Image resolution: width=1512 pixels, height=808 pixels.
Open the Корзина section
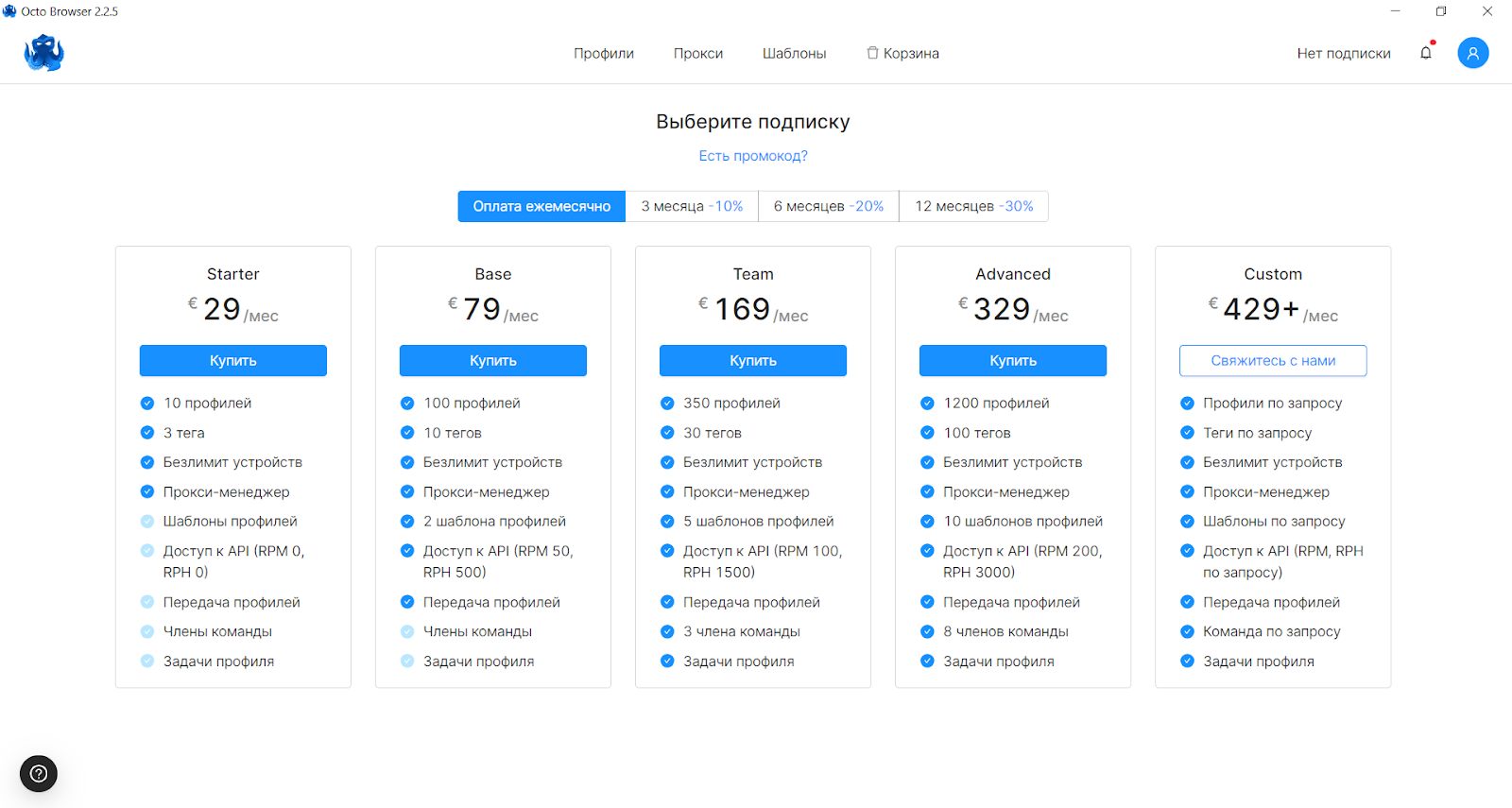903,53
